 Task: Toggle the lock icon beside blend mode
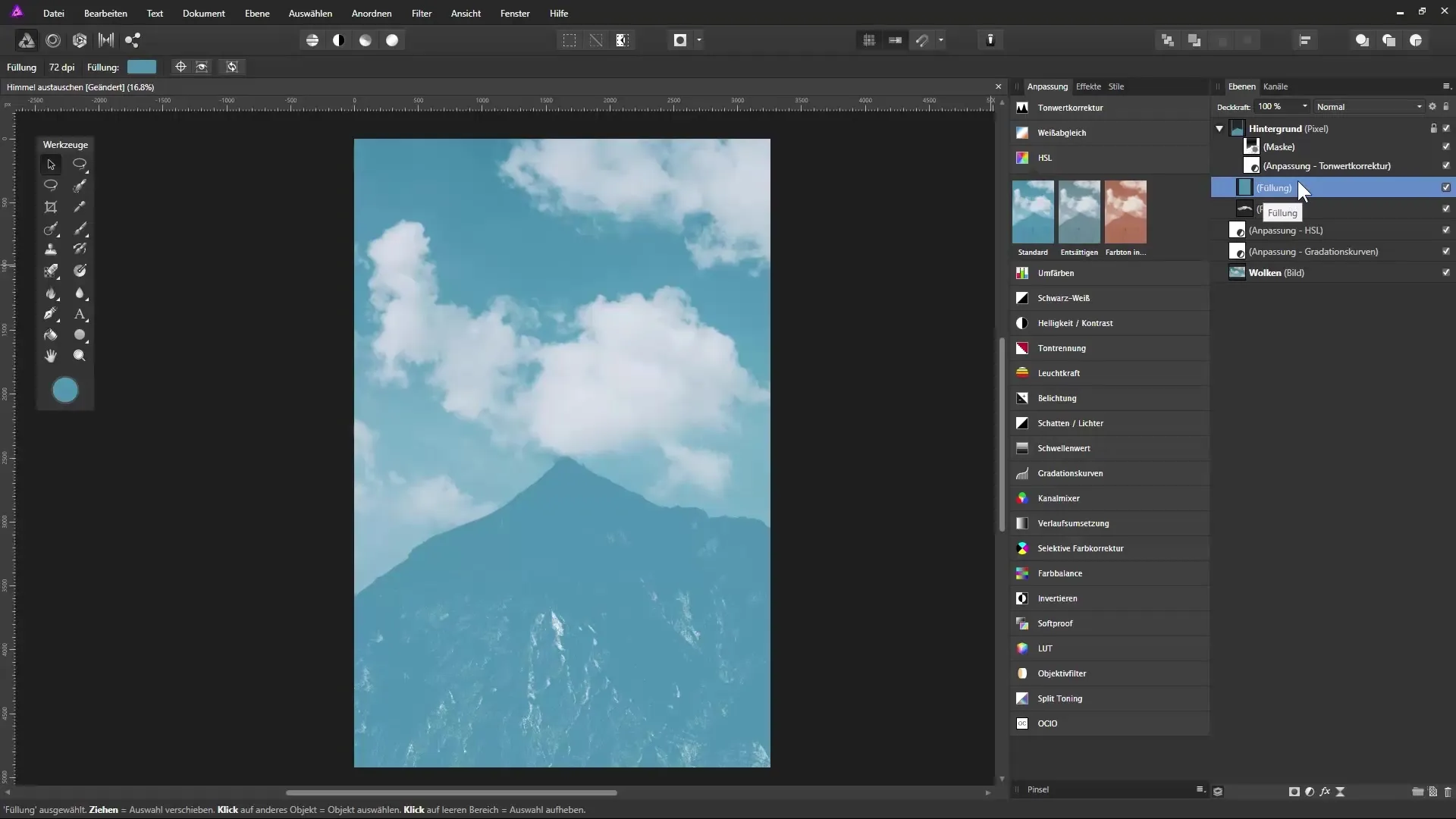[x=1446, y=107]
